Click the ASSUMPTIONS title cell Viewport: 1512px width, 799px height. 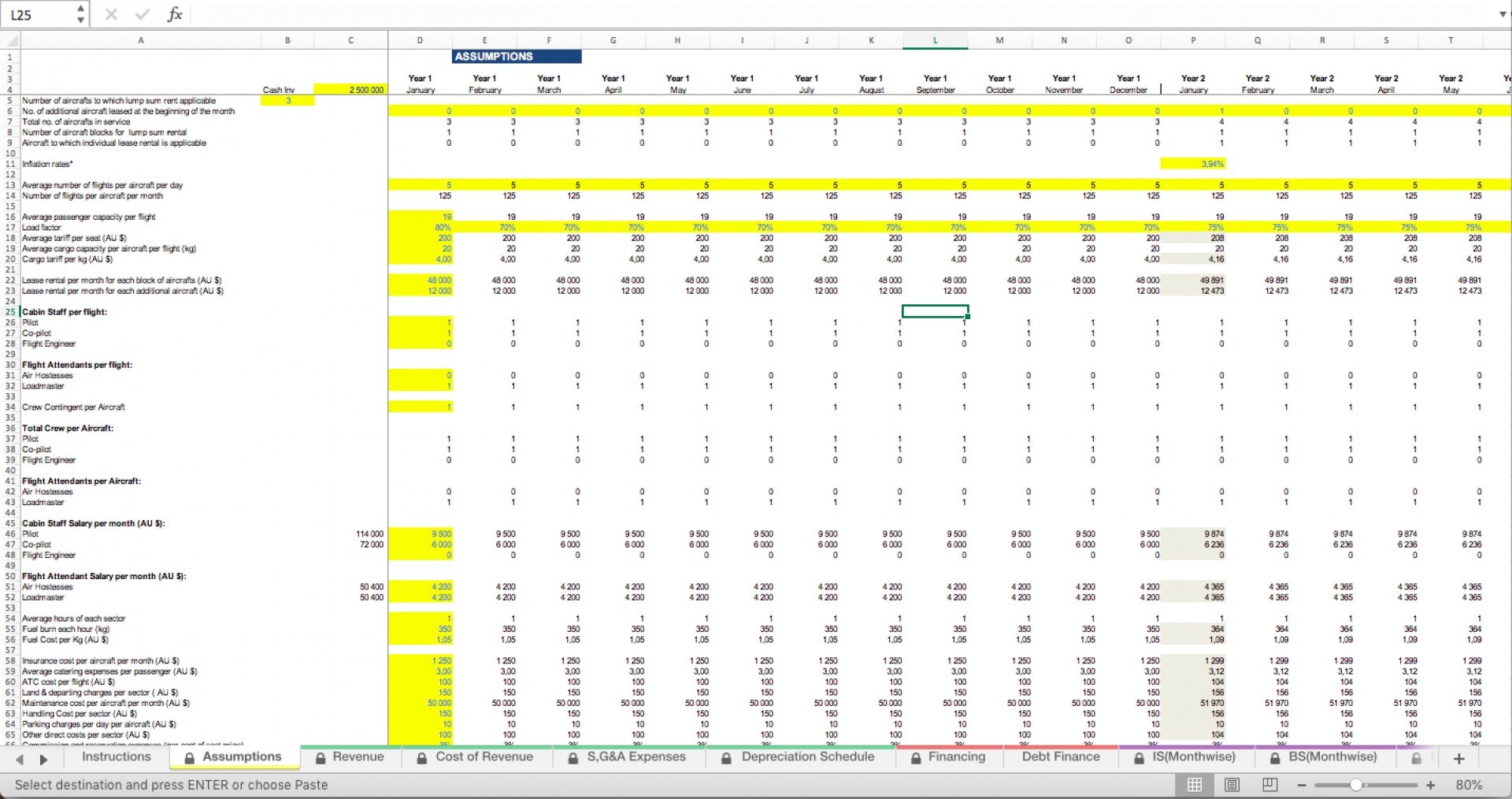tap(517, 57)
